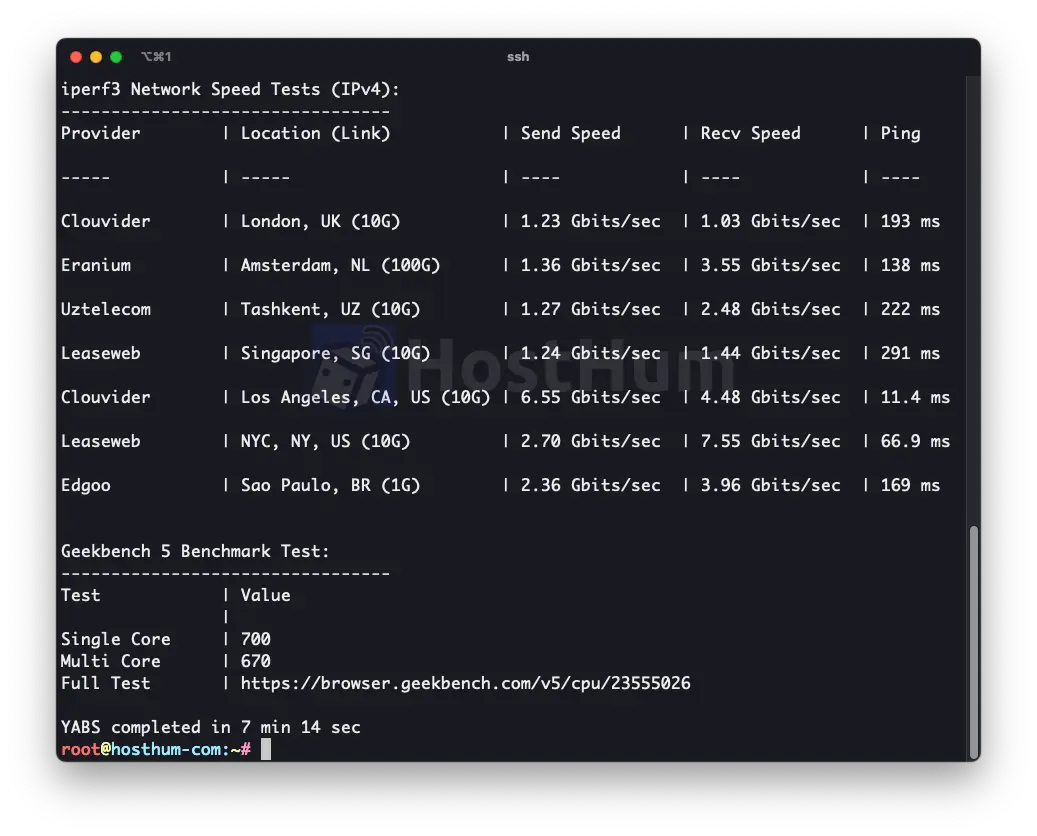The image size is (1037, 836).
Task: Click the 'Test' column header
Action: (x=81, y=595)
